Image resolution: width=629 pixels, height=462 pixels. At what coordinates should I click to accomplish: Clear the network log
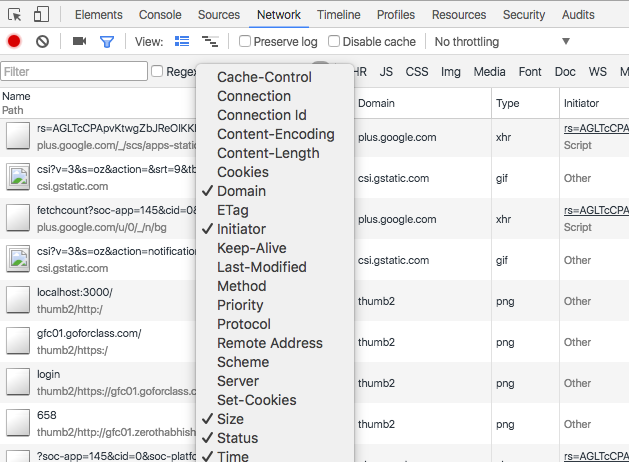click(42, 41)
